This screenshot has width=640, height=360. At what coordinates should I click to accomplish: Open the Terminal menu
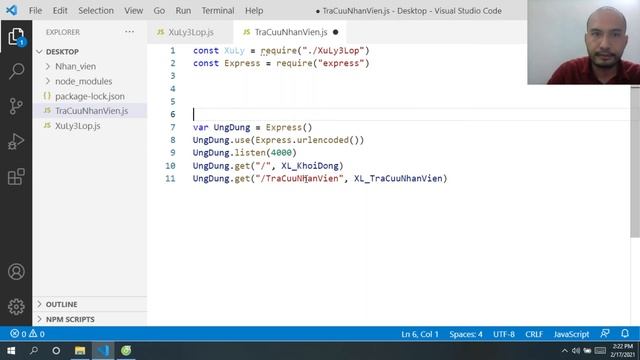pos(218,11)
